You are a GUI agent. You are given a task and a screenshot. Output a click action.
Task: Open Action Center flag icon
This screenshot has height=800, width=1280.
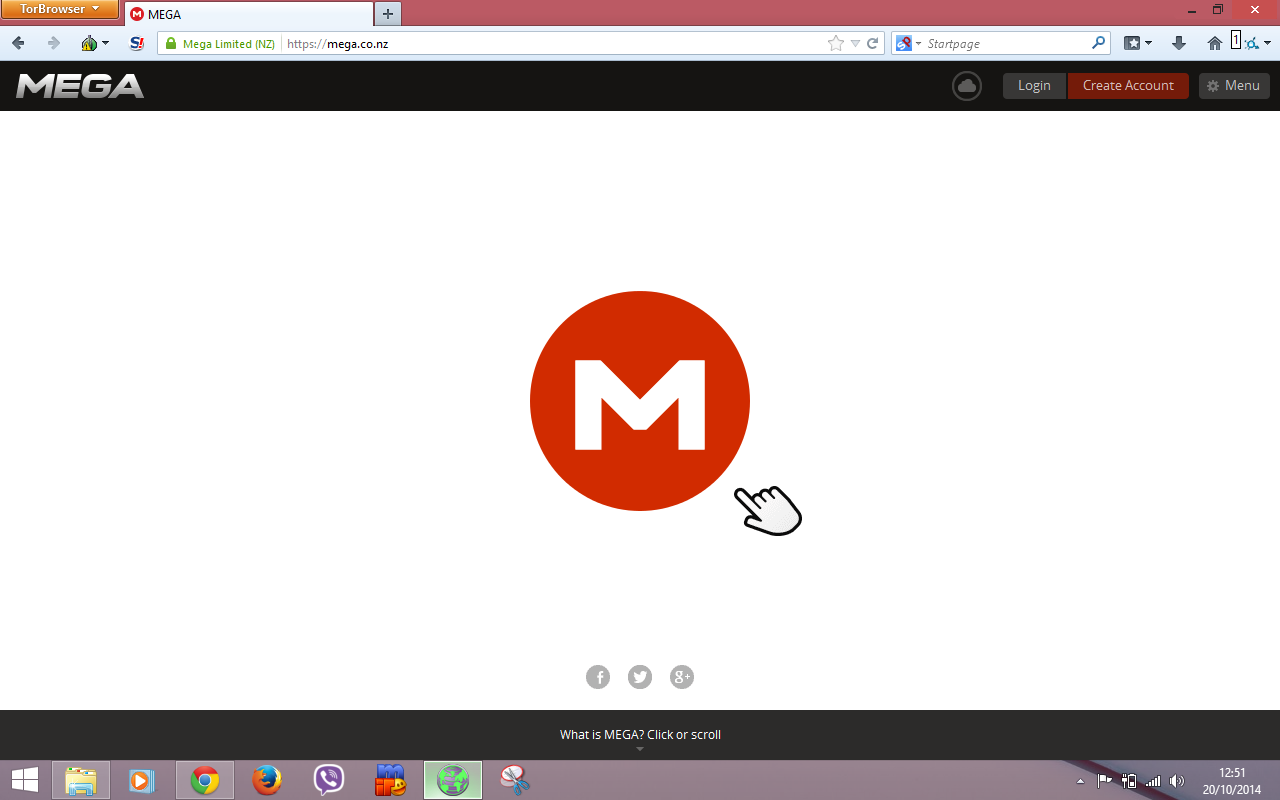click(1105, 781)
